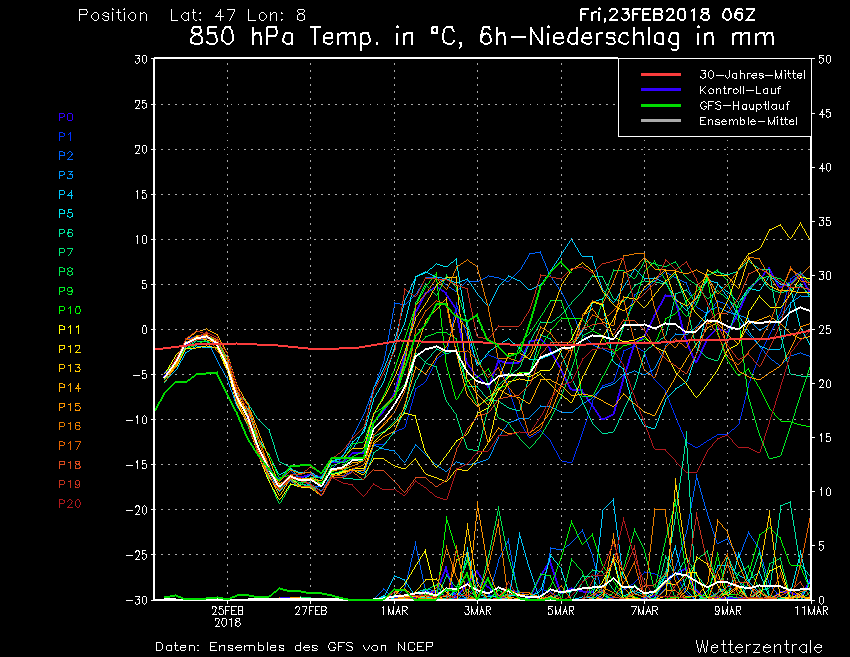The height and width of the screenshot is (657, 850).
Task: Click the -15 temperature axis value
Action: tap(137, 465)
